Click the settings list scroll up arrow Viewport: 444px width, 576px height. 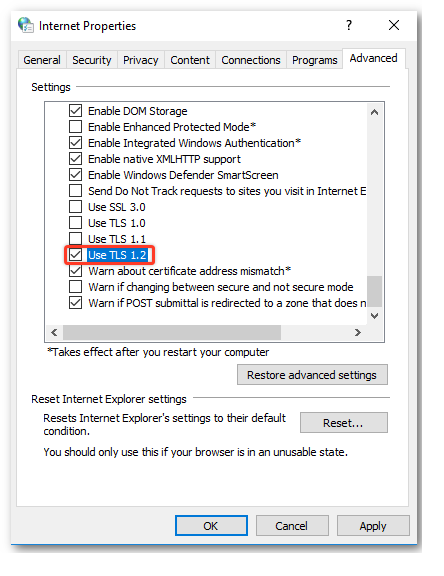coord(375,112)
